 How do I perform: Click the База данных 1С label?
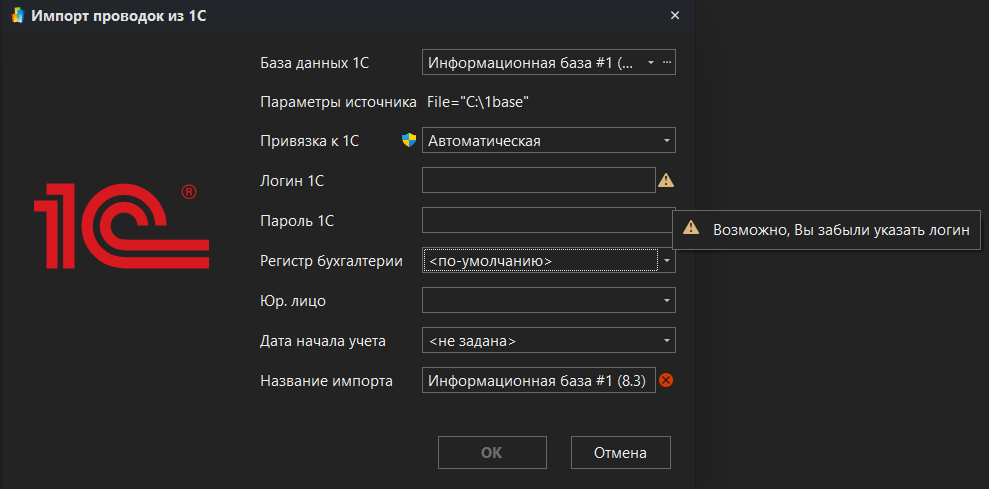pyautogui.click(x=314, y=63)
